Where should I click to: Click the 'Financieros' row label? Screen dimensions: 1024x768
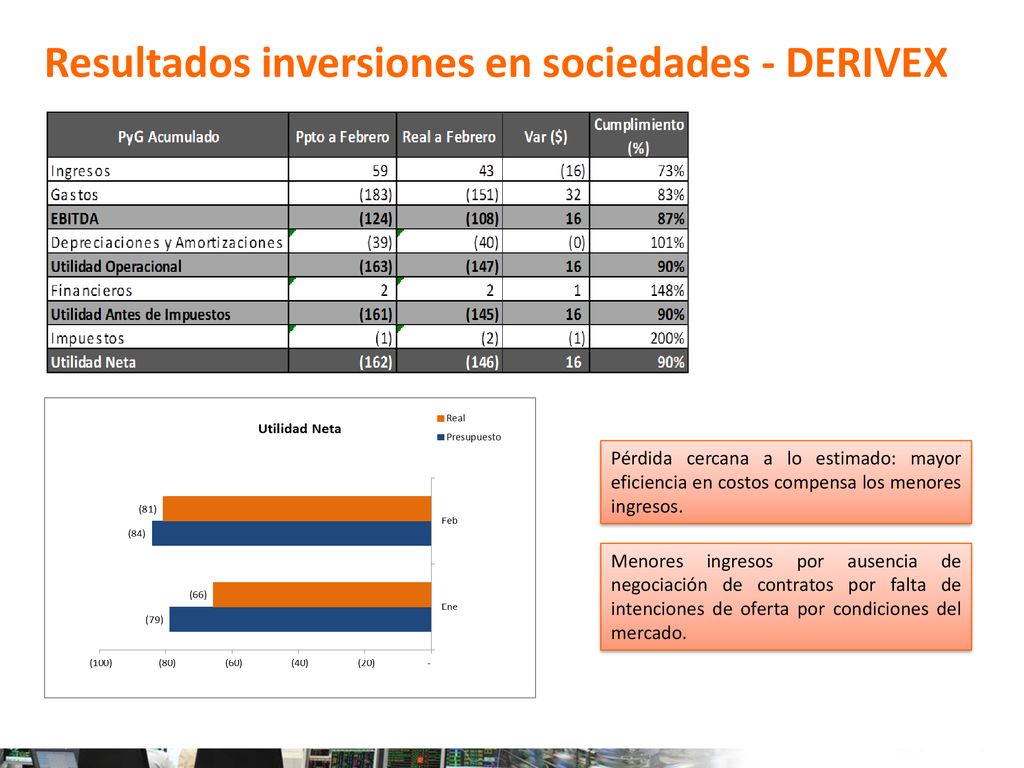point(91,291)
